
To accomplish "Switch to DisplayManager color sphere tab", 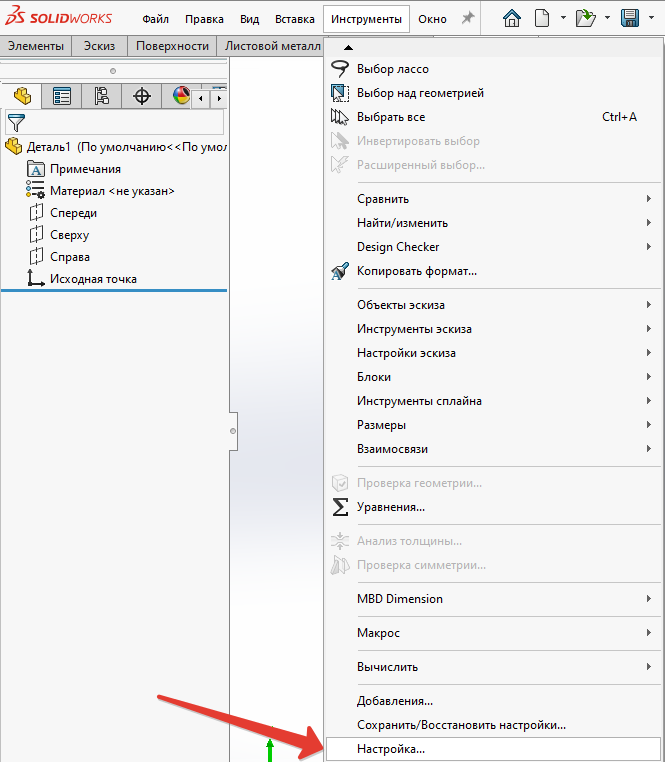I will (181, 96).
